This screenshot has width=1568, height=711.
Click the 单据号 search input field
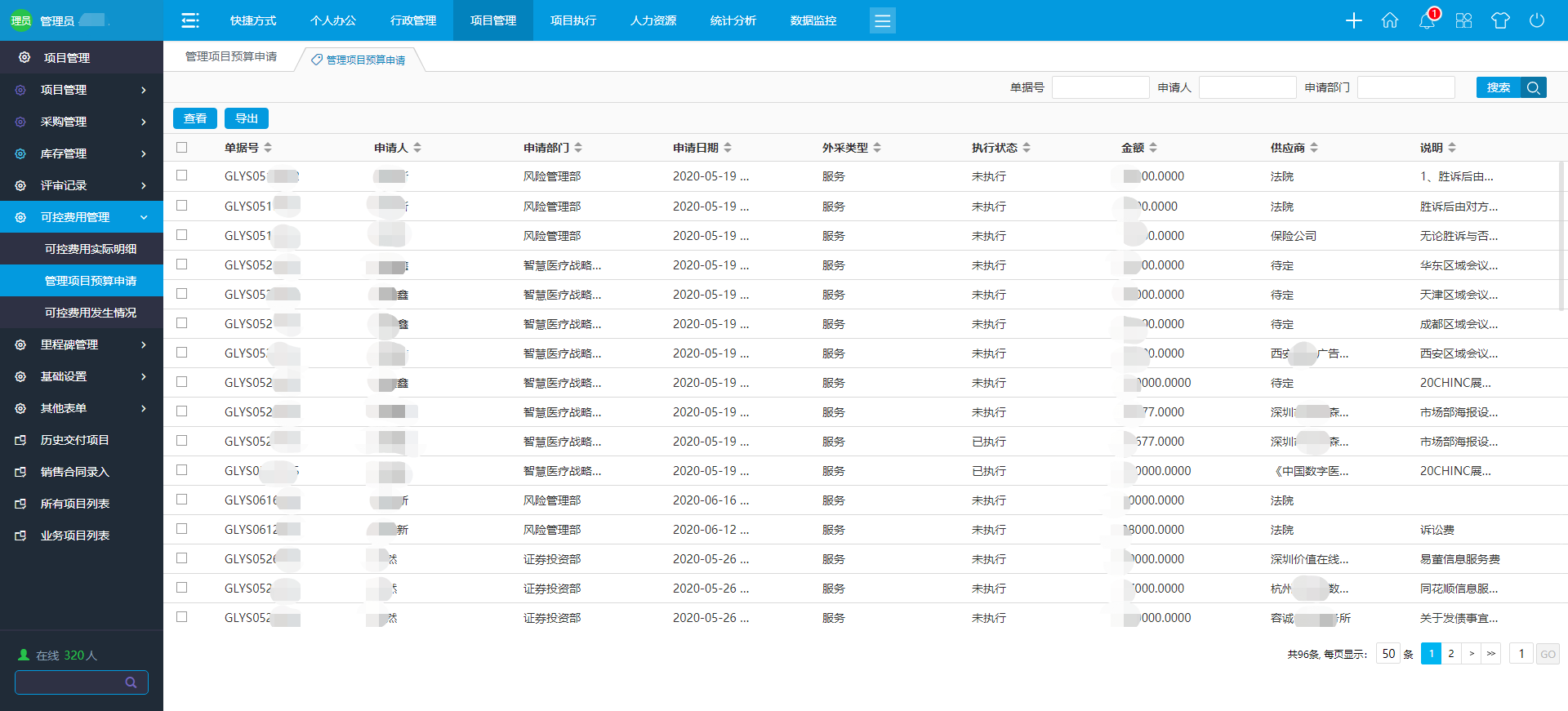(x=1100, y=87)
